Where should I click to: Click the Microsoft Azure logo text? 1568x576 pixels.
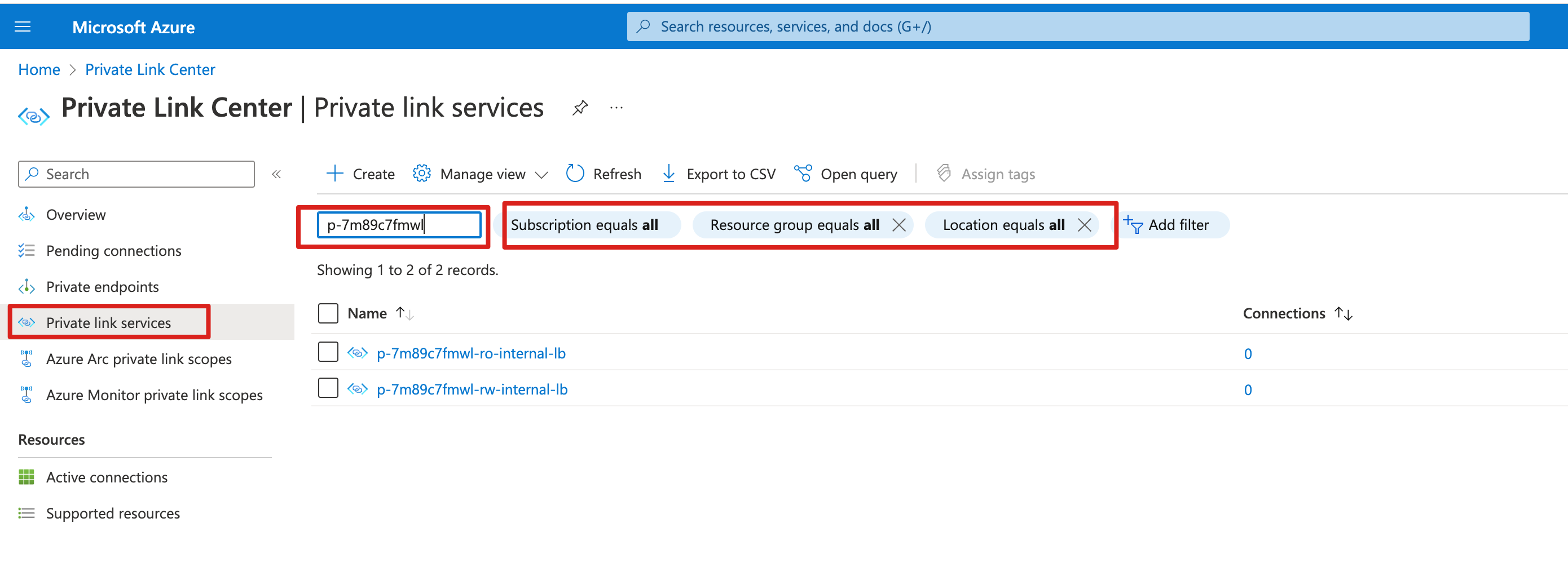point(133,28)
